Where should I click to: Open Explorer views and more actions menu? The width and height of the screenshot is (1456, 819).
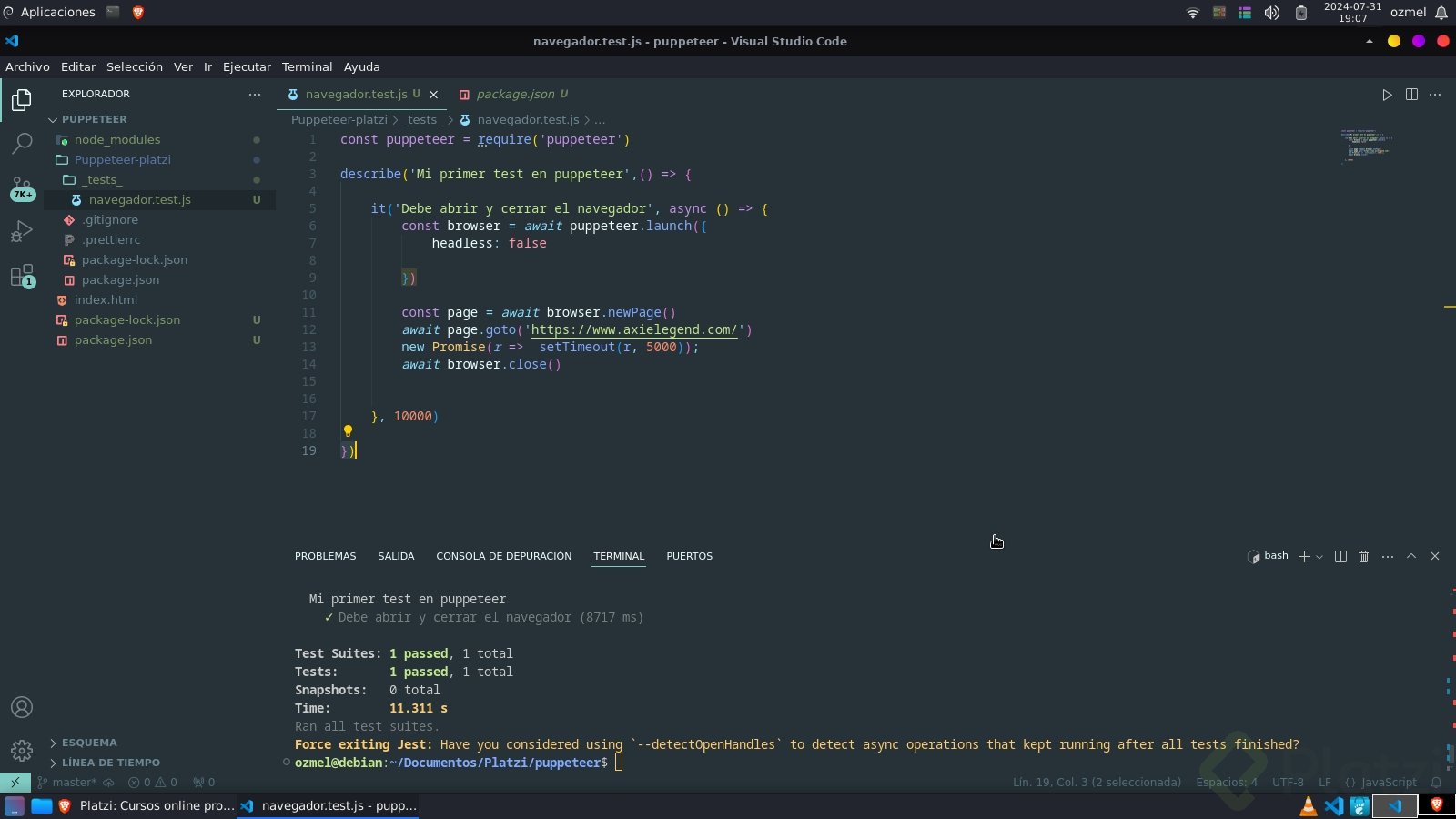pos(255,94)
